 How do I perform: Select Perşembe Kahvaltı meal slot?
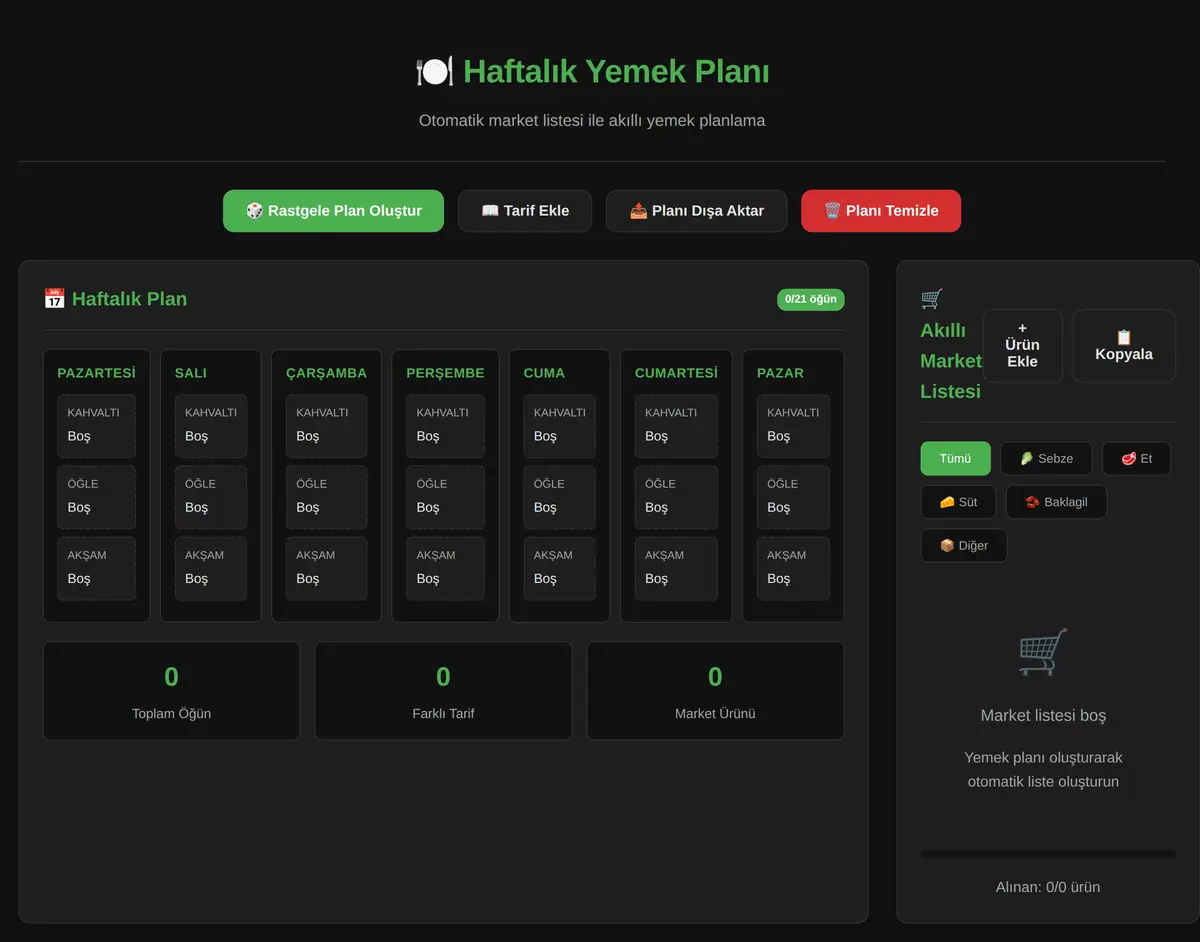(445, 426)
